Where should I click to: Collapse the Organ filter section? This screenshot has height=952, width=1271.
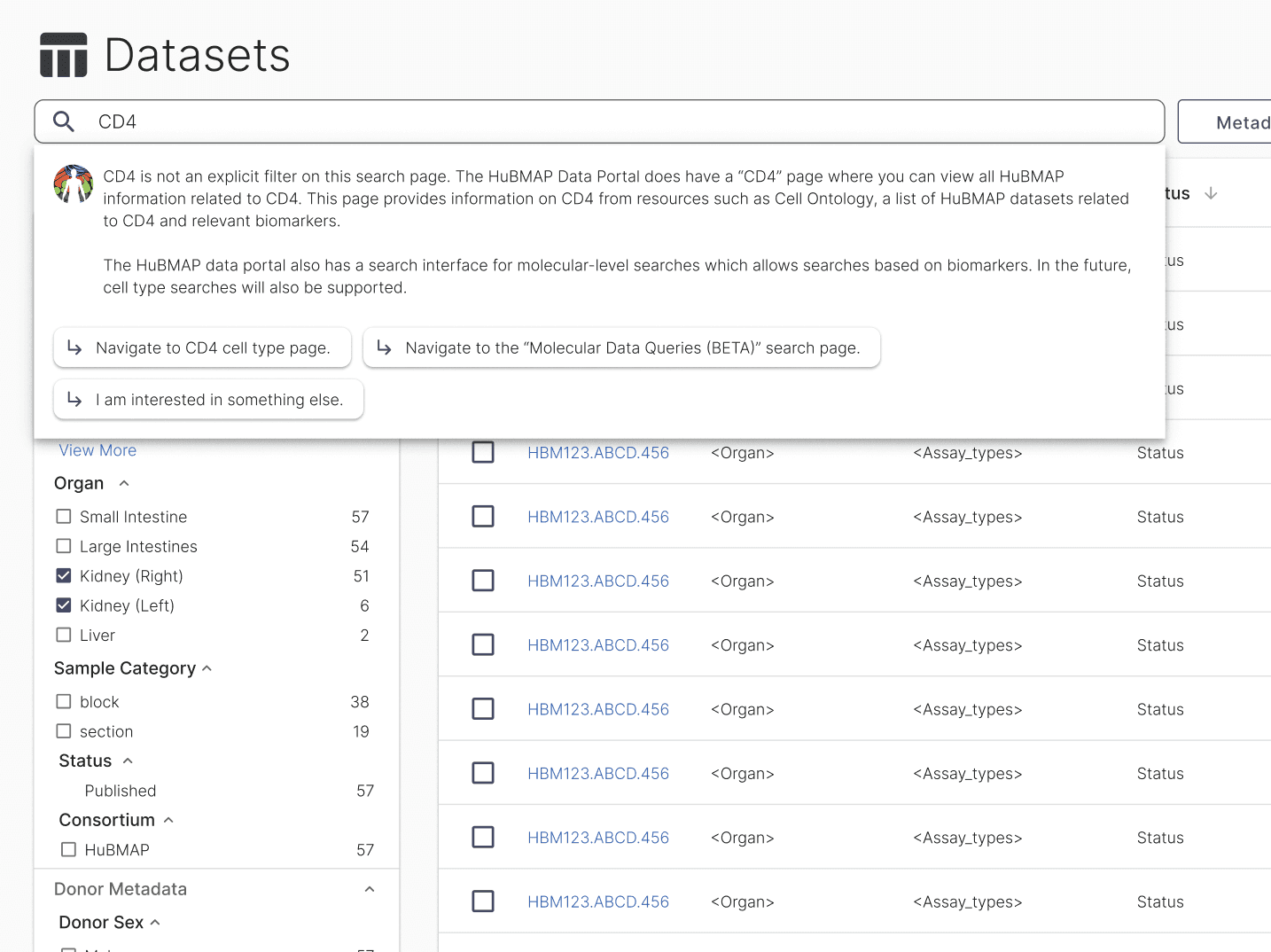coord(124,483)
